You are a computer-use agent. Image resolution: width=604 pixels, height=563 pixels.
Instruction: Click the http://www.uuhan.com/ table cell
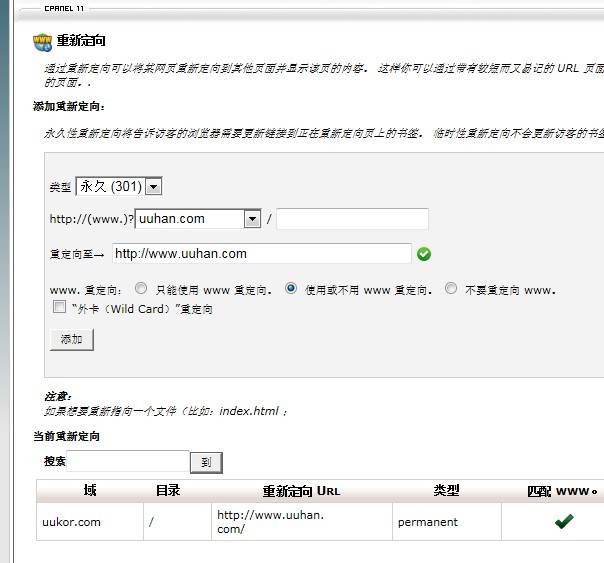point(302,522)
